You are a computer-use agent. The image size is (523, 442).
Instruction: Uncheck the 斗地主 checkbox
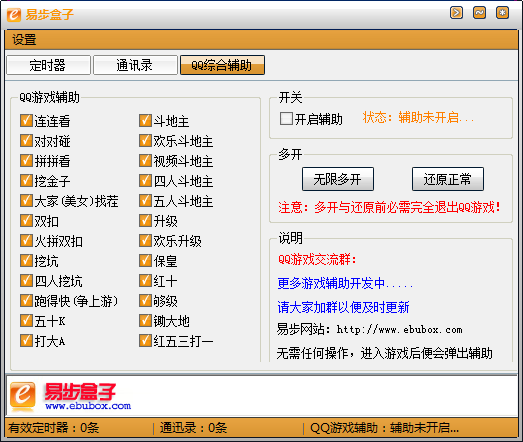145,120
